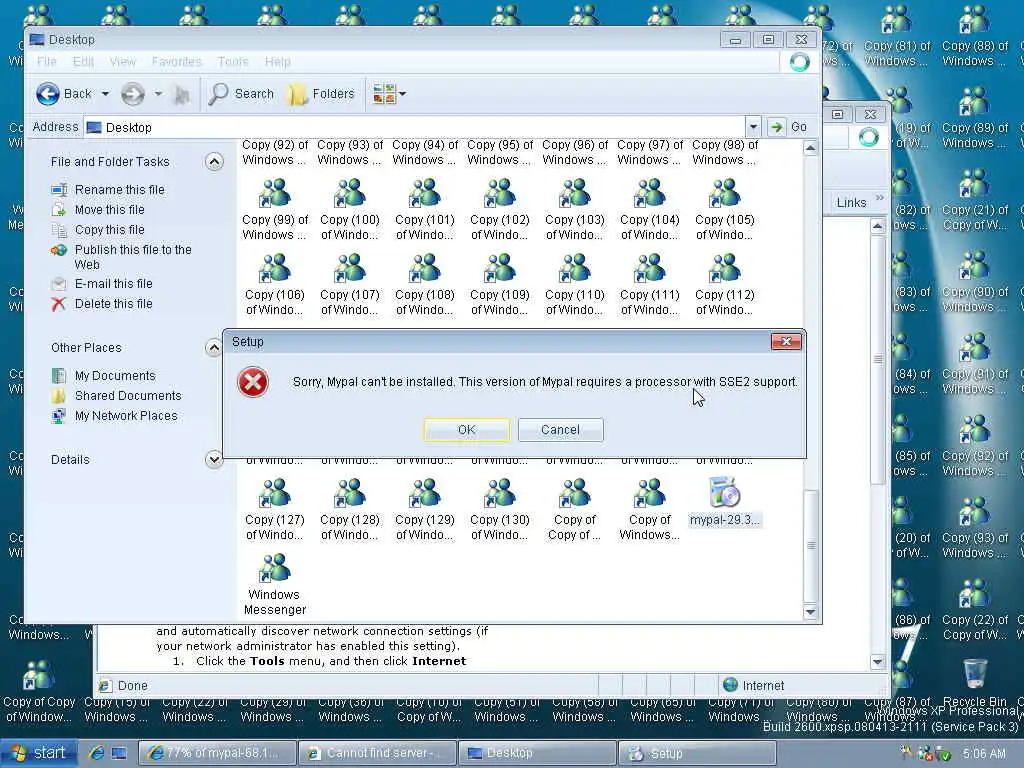Image resolution: width=1024 pixels, height=768 pixels.
Task: Open the Search pane
Action: click(x=241, y=94)
